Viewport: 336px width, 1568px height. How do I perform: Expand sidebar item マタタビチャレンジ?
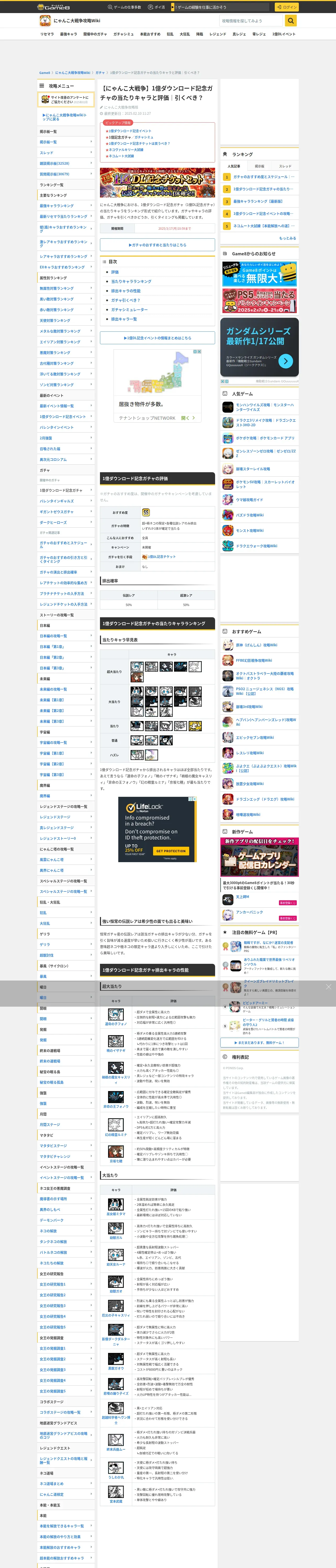coord(66,1156)
